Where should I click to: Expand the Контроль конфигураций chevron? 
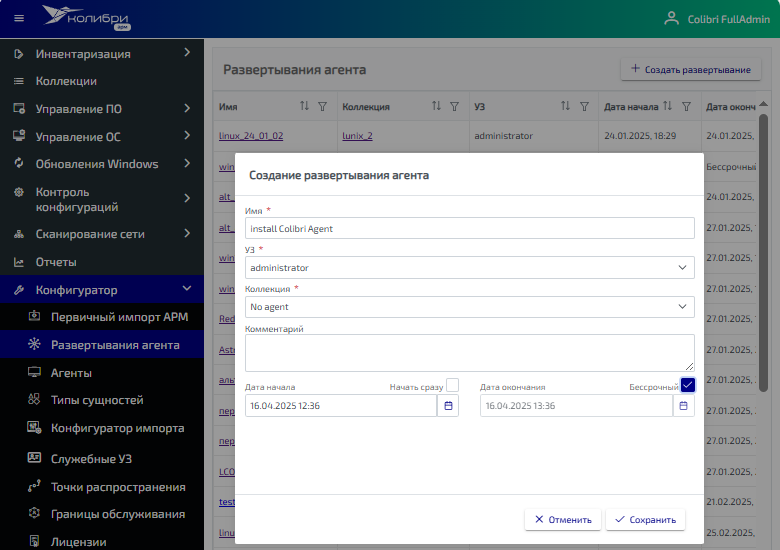pos(187,198)
